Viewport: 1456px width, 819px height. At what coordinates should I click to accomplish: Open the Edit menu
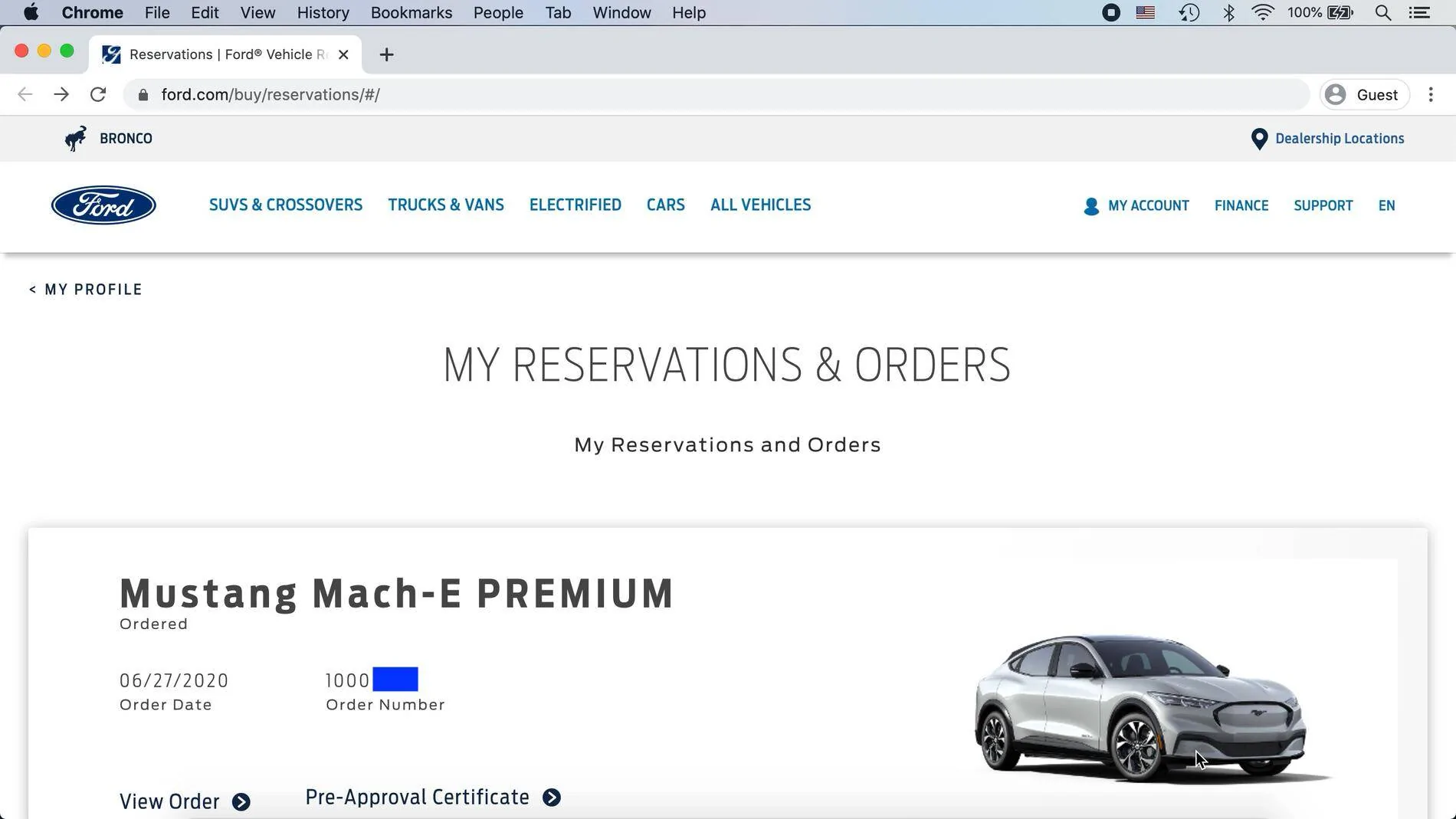(x=205, y=12)
